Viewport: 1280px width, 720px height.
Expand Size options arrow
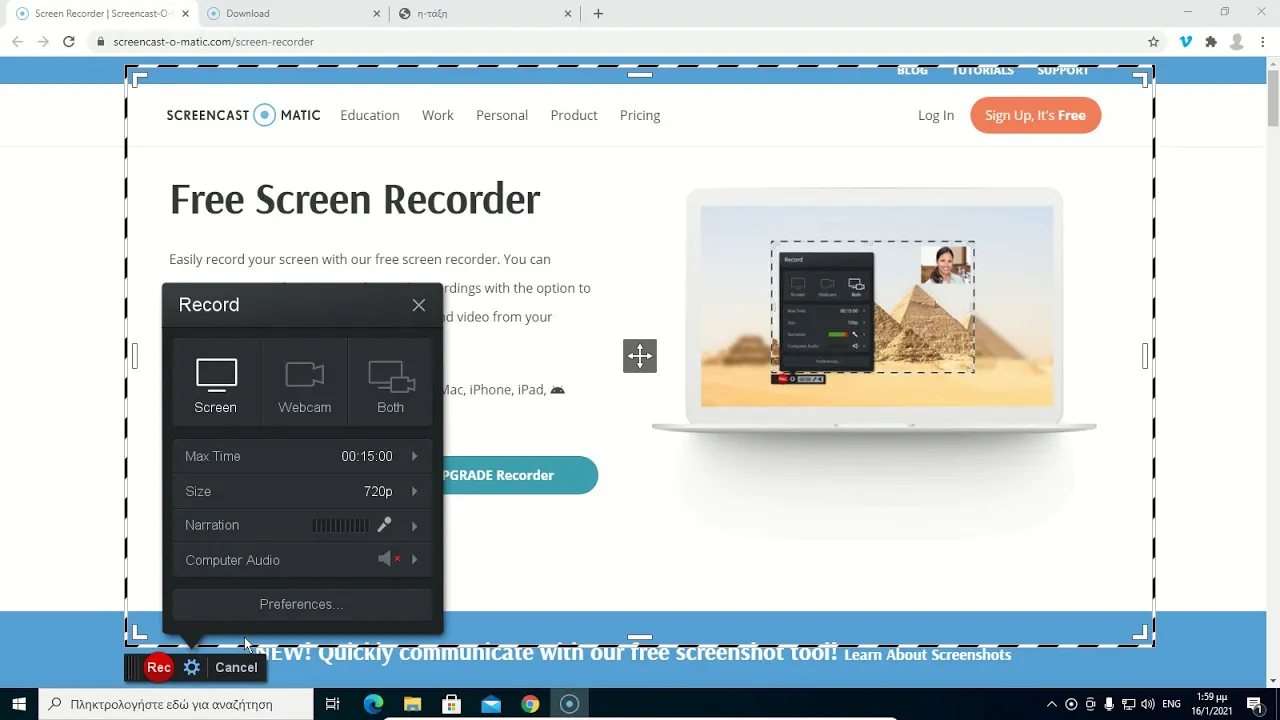click(x=414, y=491)
